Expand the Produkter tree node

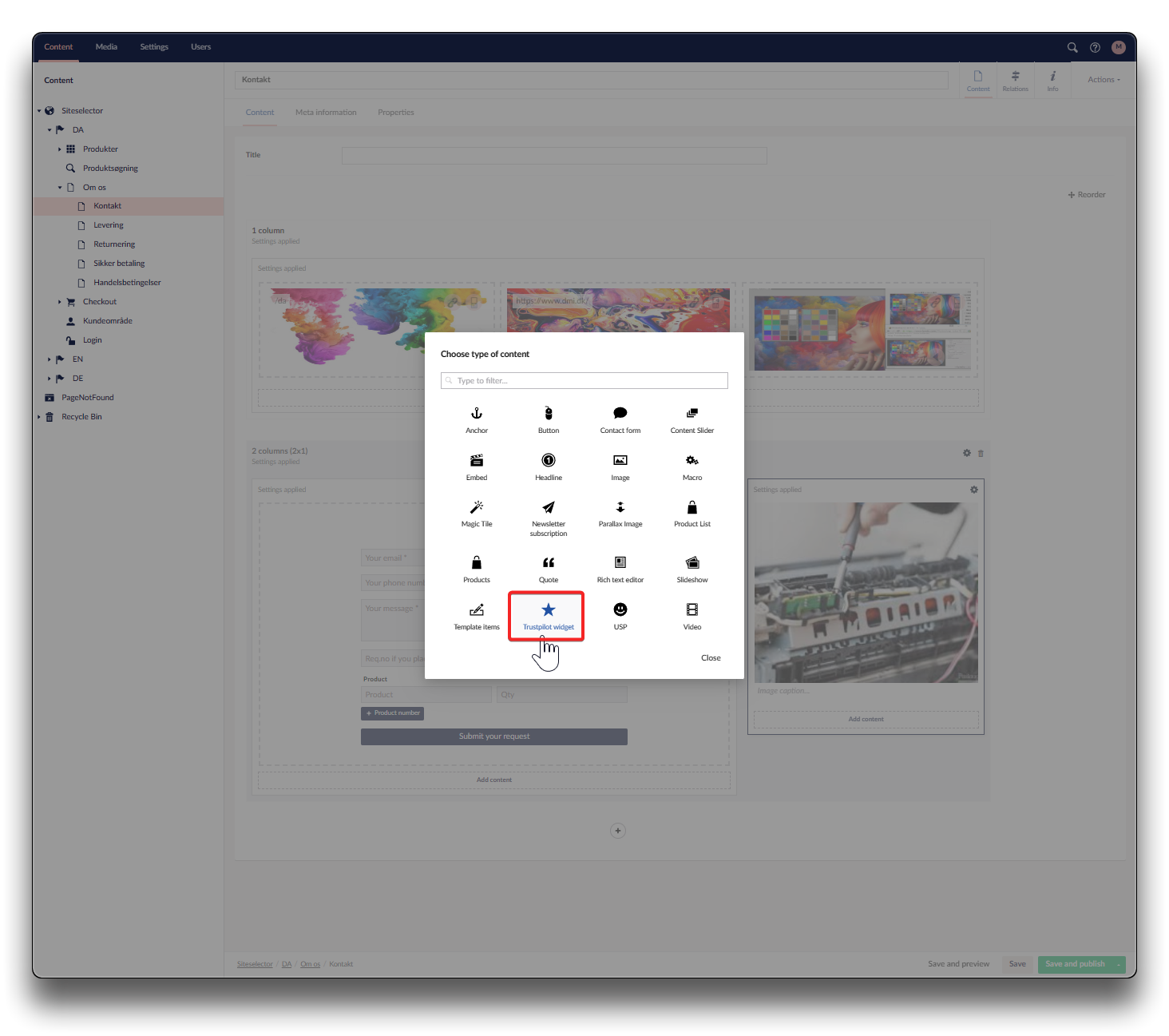[60, 149]
